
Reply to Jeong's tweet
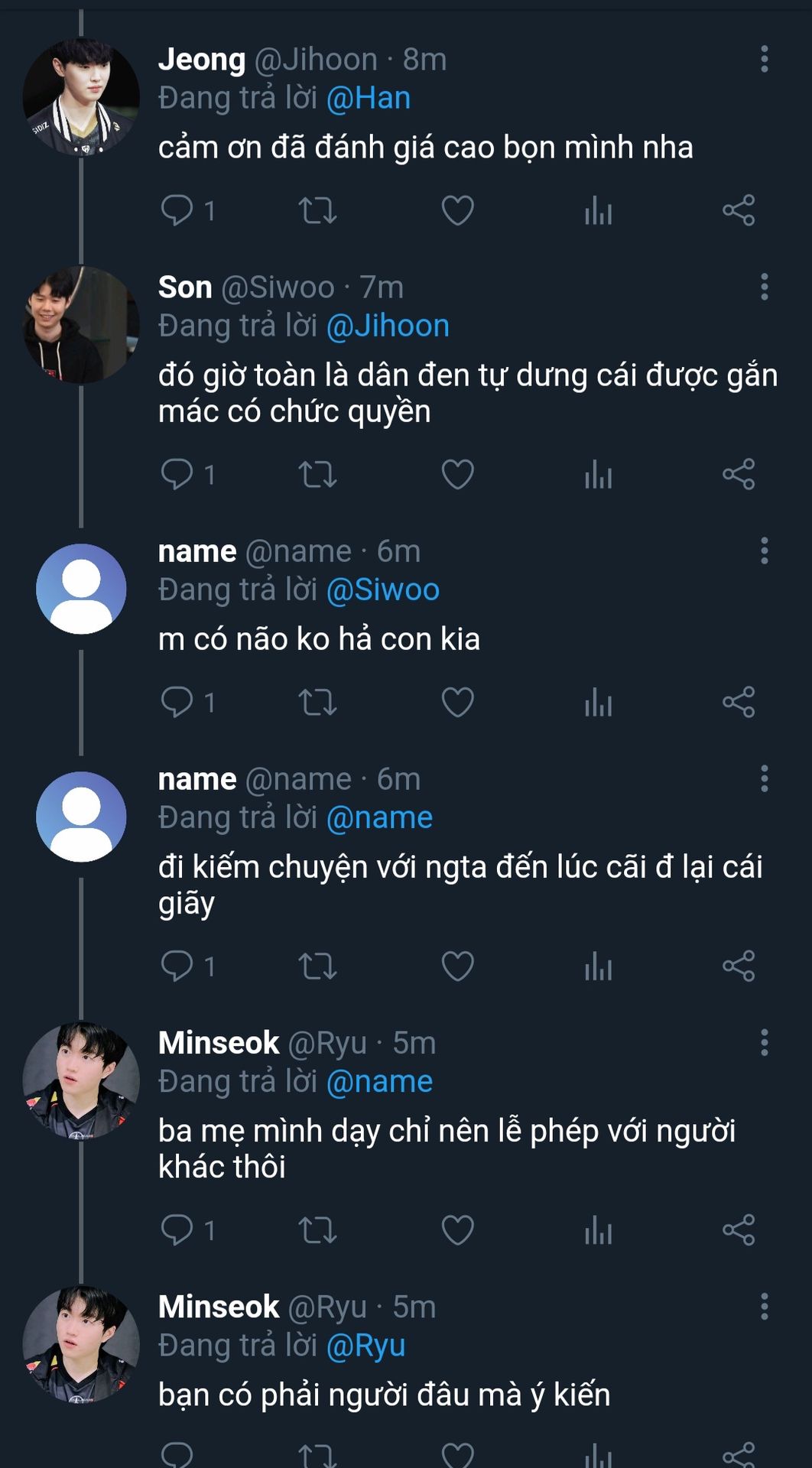pyautogui.click(x=177, y=210)
